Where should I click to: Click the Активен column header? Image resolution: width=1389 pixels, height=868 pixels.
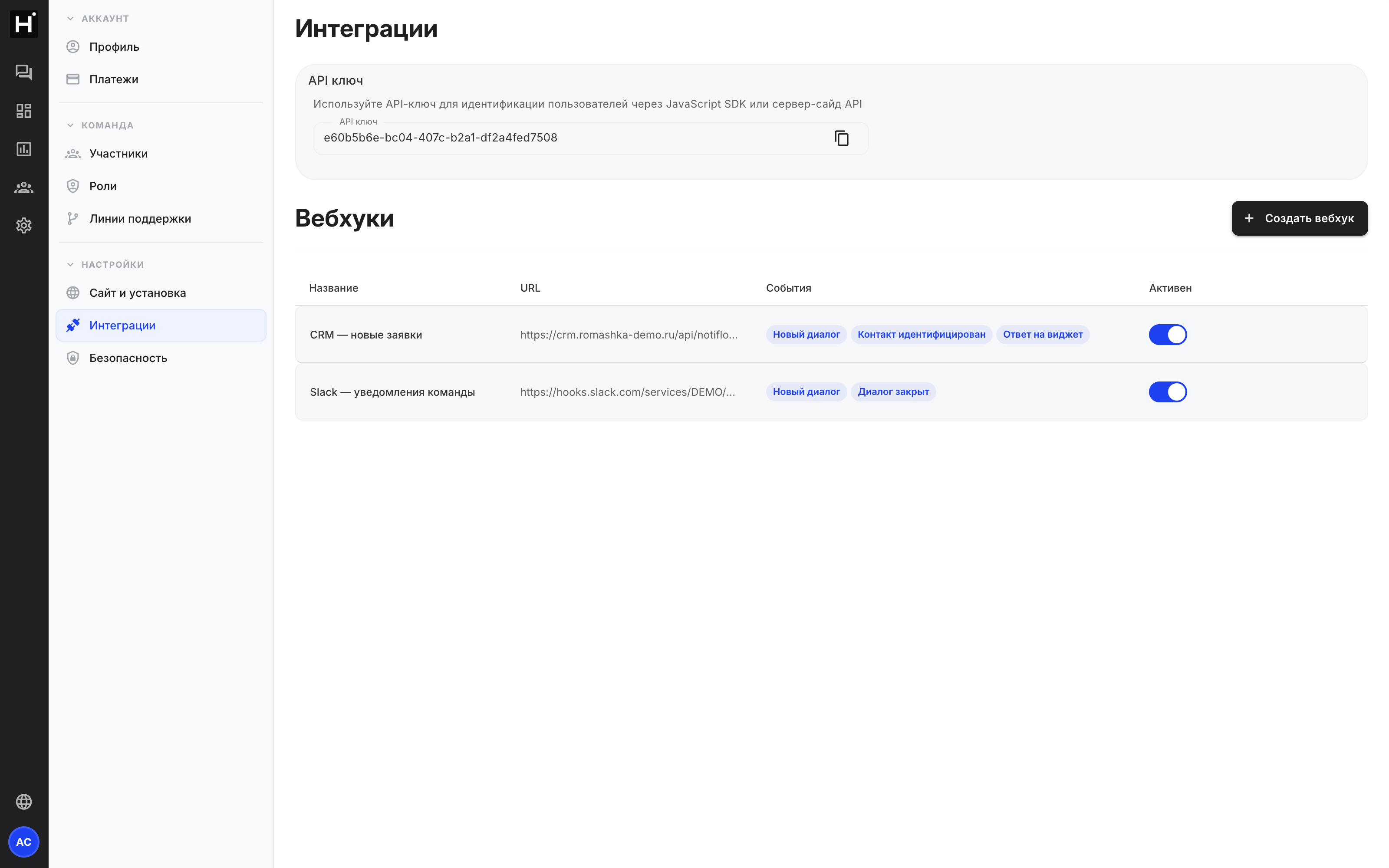coord(1170,288)
